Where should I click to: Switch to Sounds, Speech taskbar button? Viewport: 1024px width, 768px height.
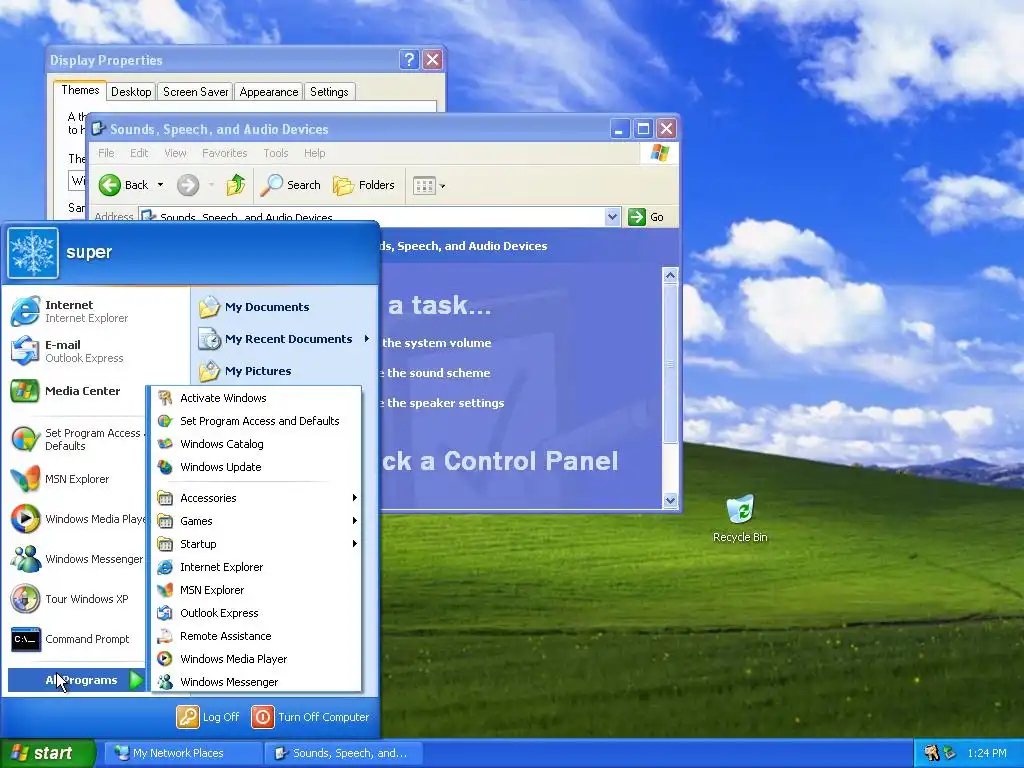pos(342,753)
